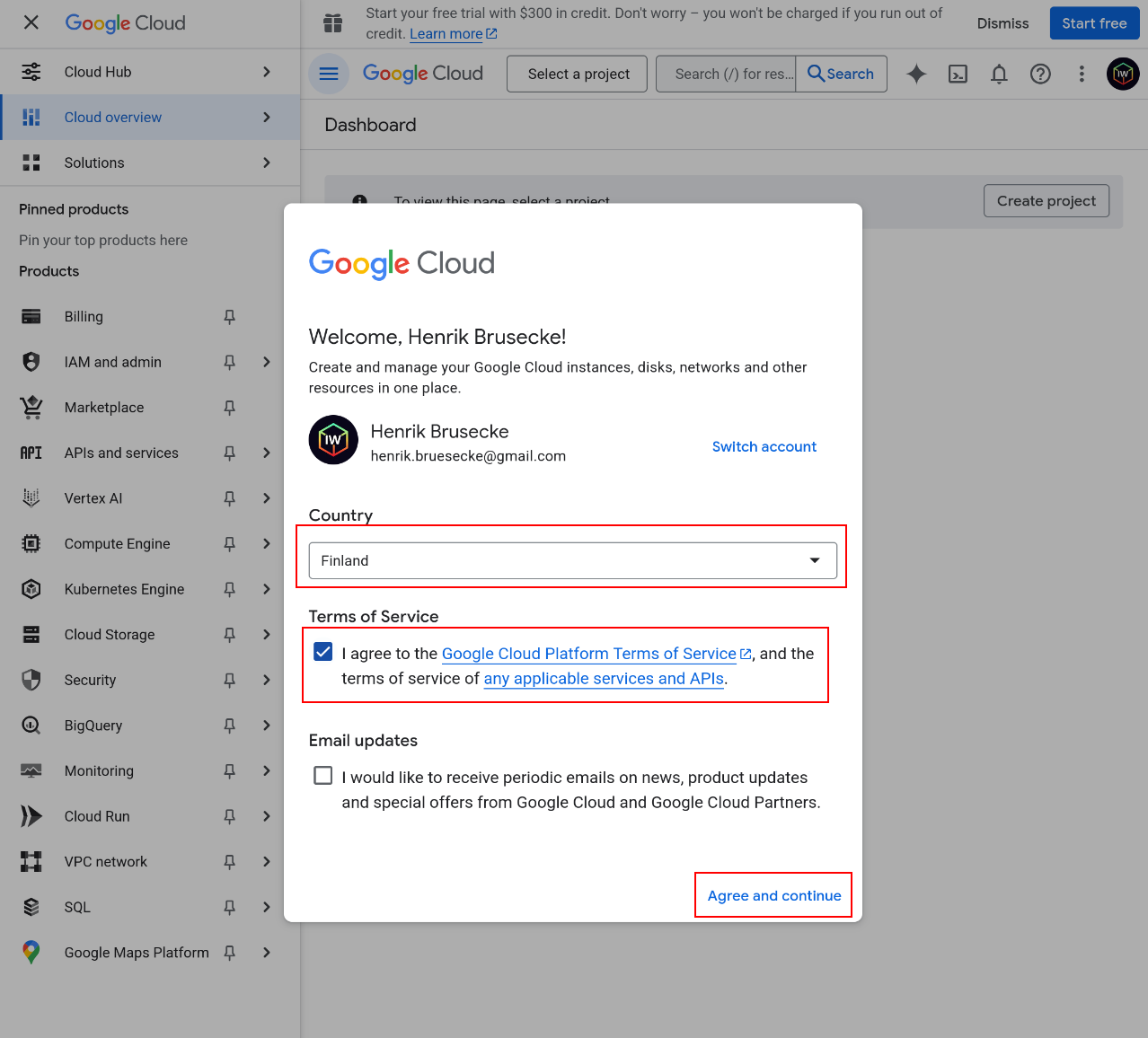Open the Cloud Shell terminal icon
The height and width of the screenshot is (1038, 1148).
(958, 74)
